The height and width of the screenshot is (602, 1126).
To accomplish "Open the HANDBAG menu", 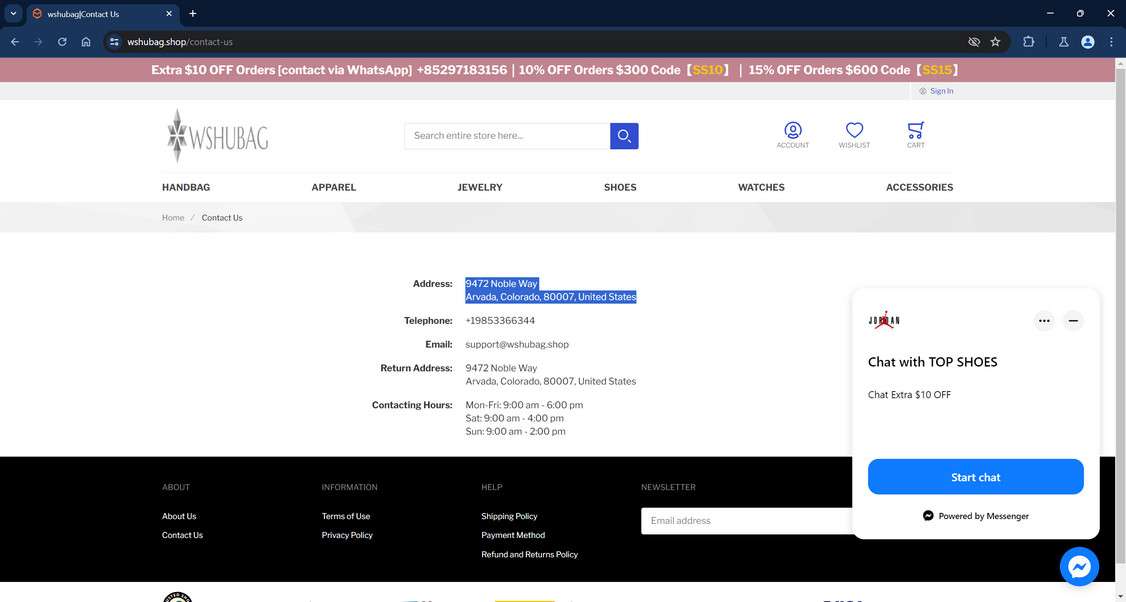I will [186, 187].
